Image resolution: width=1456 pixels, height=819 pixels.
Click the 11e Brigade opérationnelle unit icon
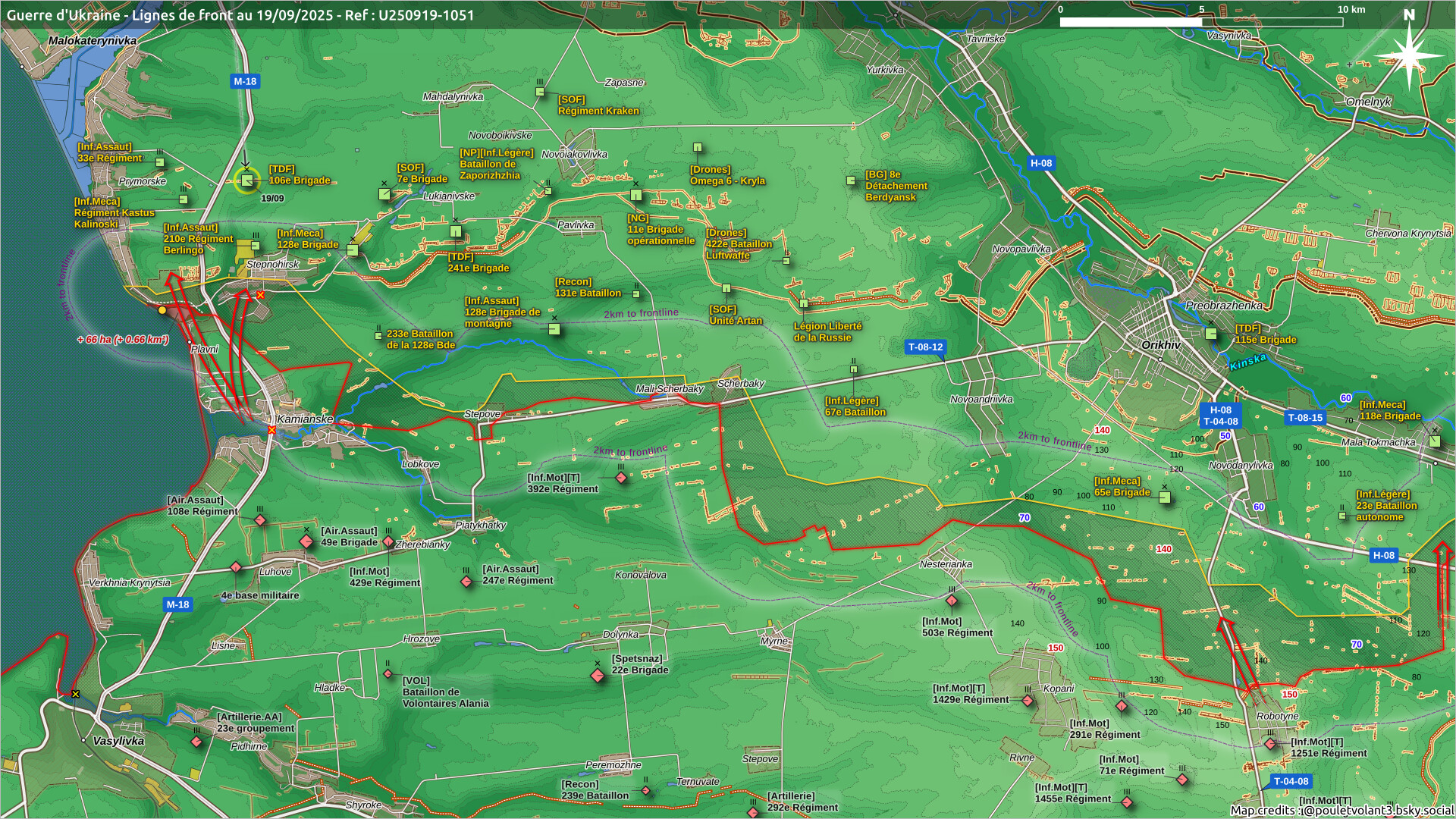pyautogui.click(x=636, y=196)
